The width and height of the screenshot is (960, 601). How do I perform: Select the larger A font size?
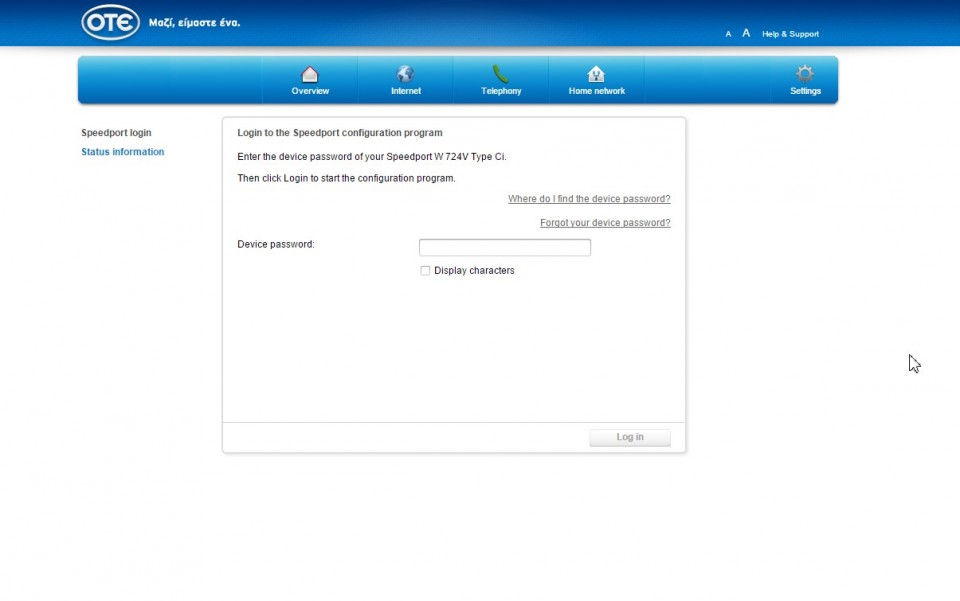tap(746, 33)
